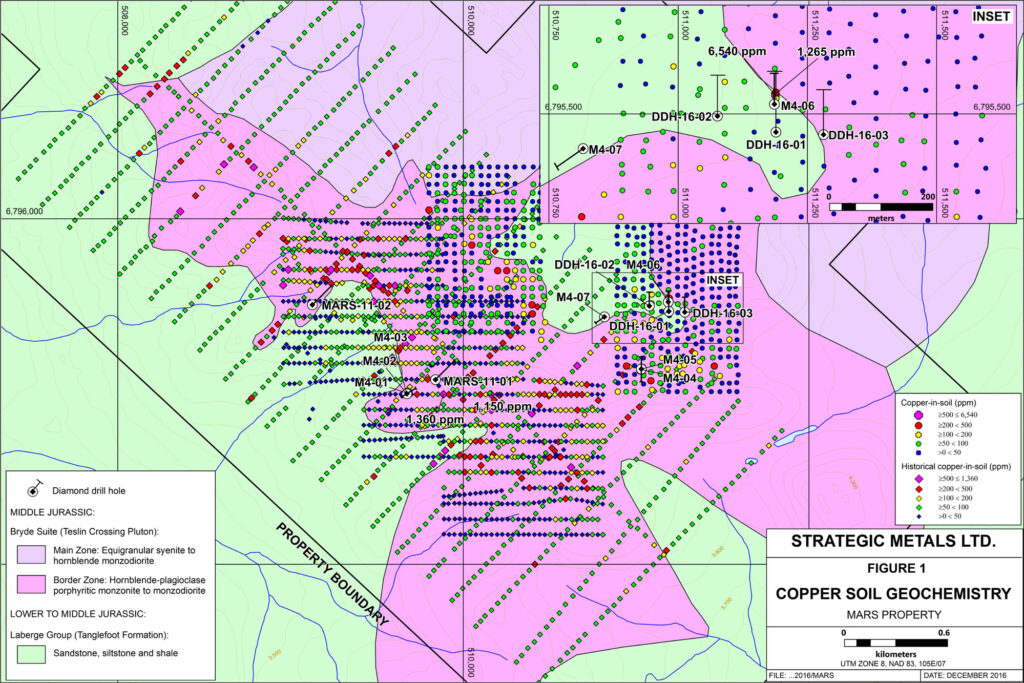This screenshot has height=683, width=1024.
Task: Click the kilometers scale bar in title block
Action: click(895, 643)
